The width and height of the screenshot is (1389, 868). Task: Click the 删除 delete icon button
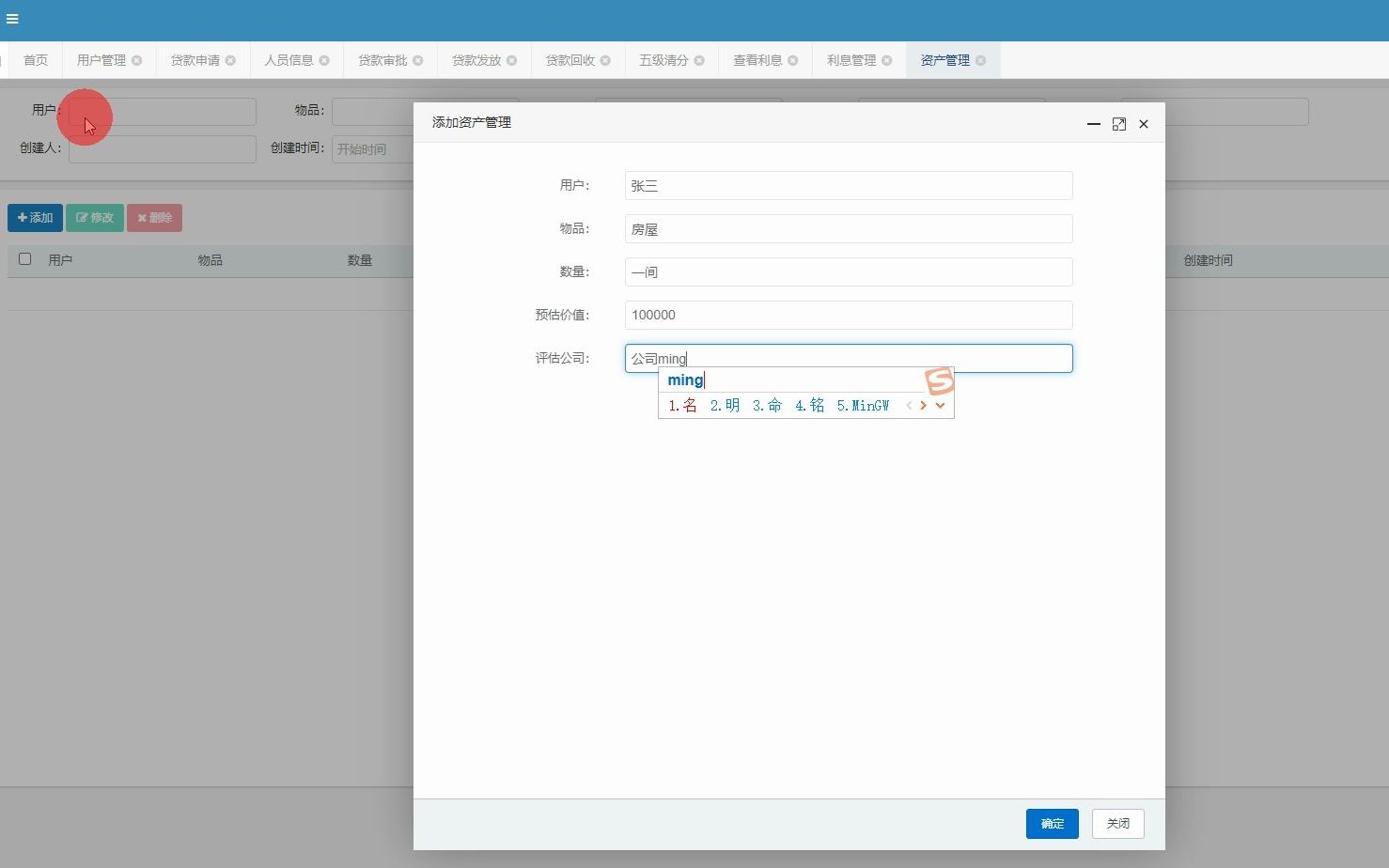(154, 217)
